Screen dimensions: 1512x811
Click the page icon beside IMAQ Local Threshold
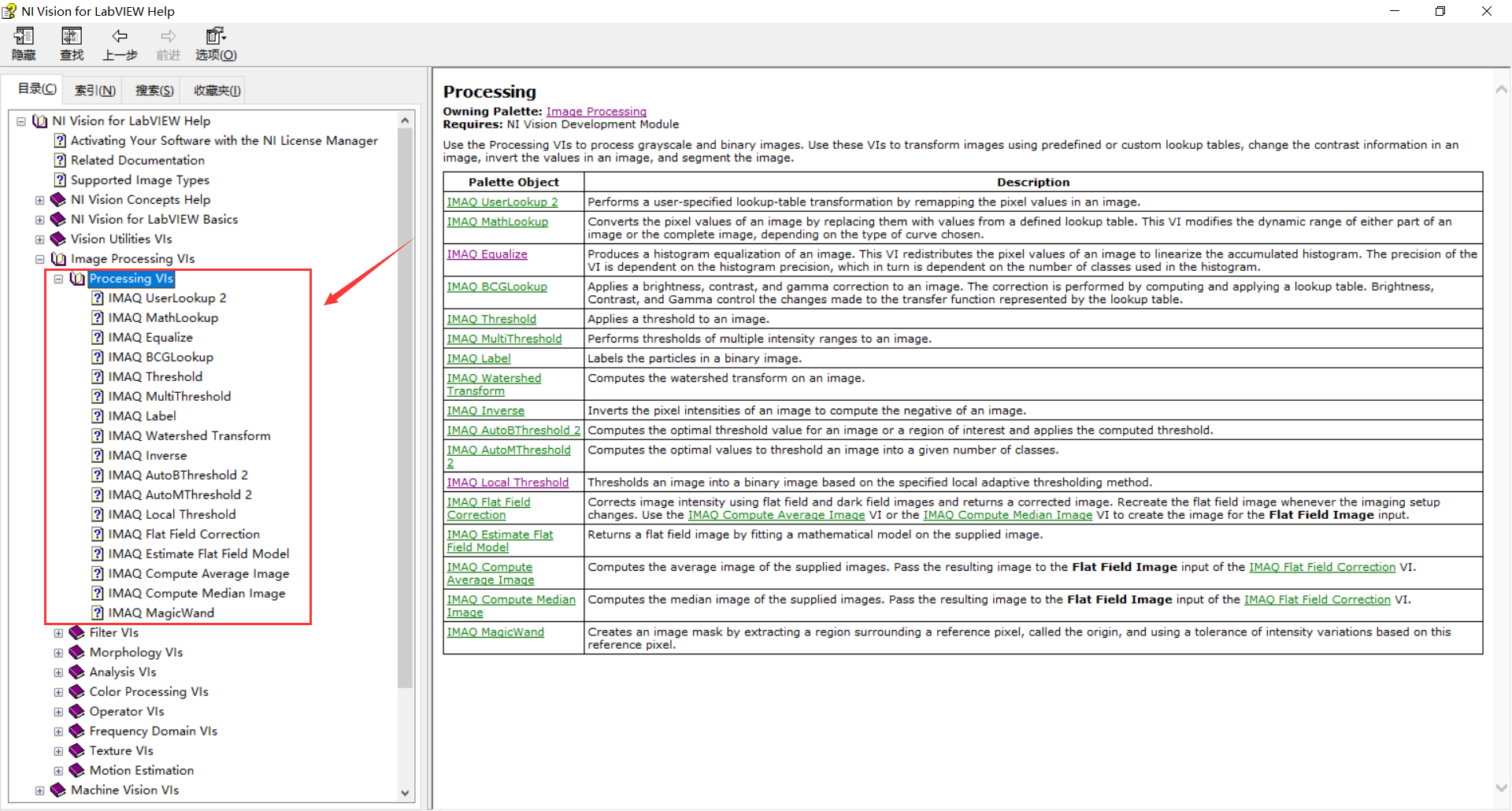point(98,515)
